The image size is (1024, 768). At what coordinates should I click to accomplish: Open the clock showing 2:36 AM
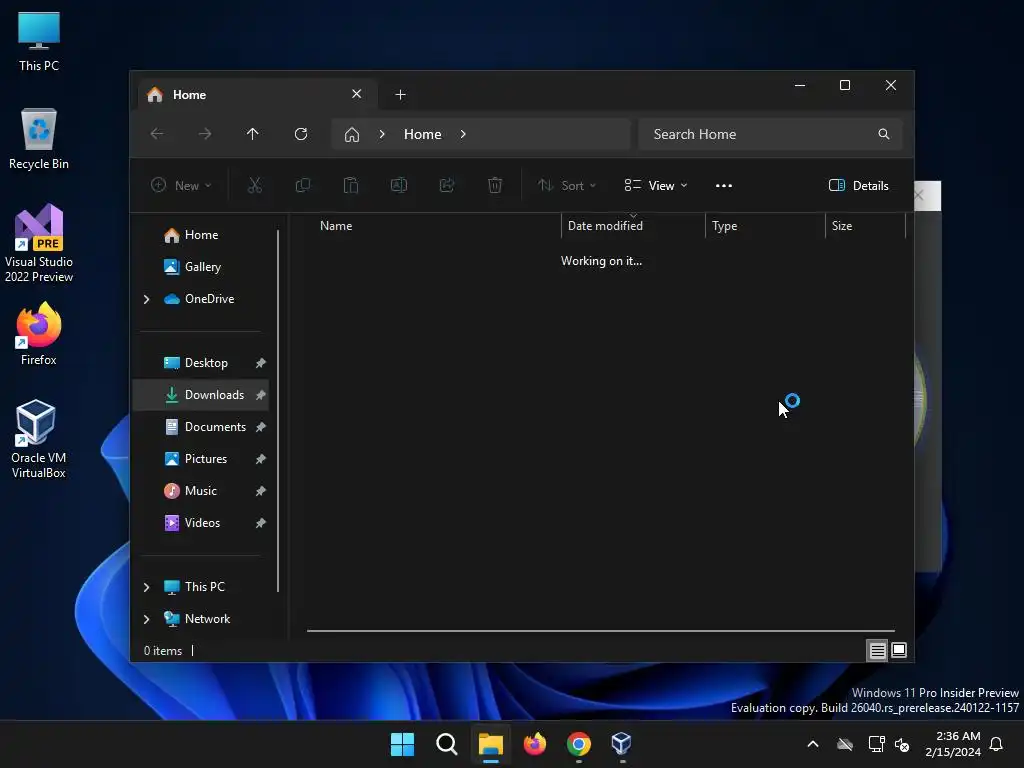pyautogui.click(x=953, y=744)
